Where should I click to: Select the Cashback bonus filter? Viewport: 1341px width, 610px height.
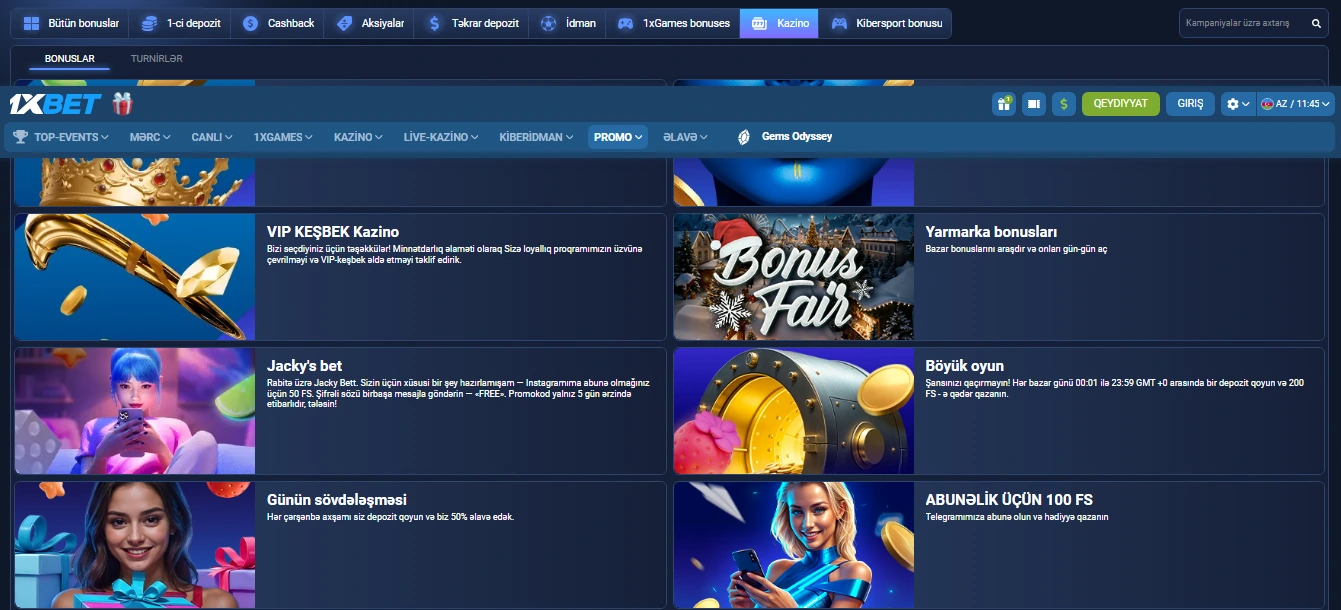[279, 23]
